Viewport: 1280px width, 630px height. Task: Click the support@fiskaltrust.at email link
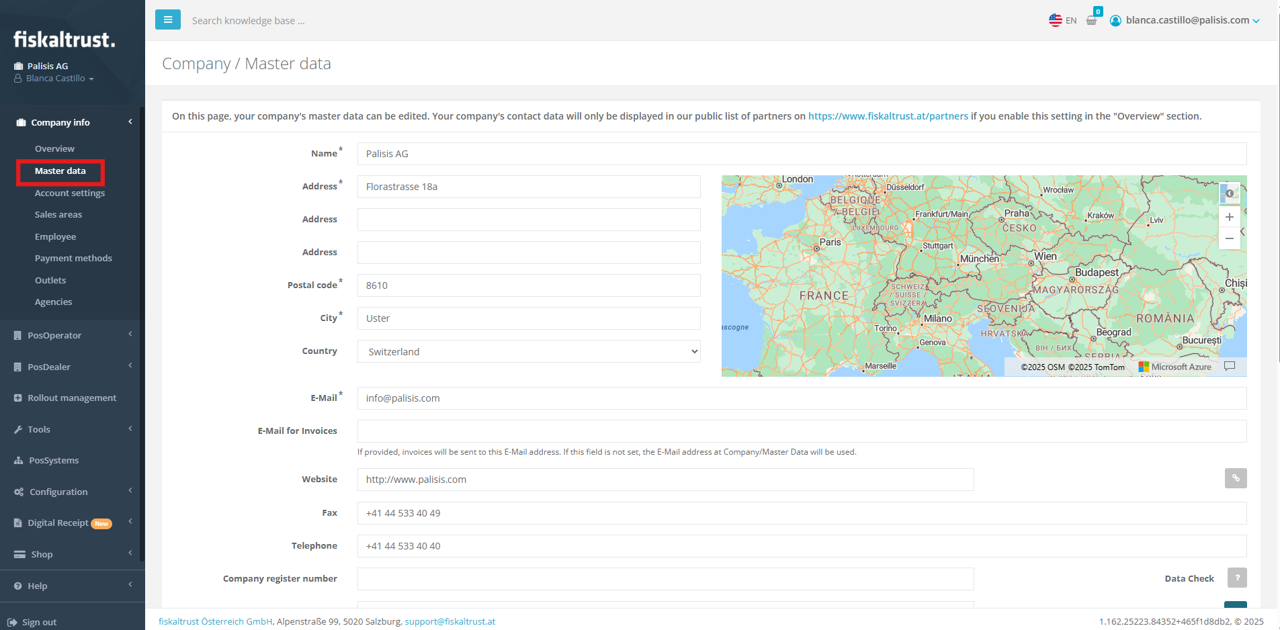coord(450,621)
